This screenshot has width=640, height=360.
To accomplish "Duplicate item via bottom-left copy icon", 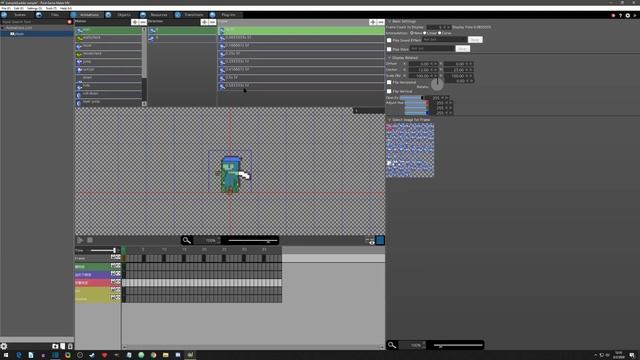I will [62, 346].
